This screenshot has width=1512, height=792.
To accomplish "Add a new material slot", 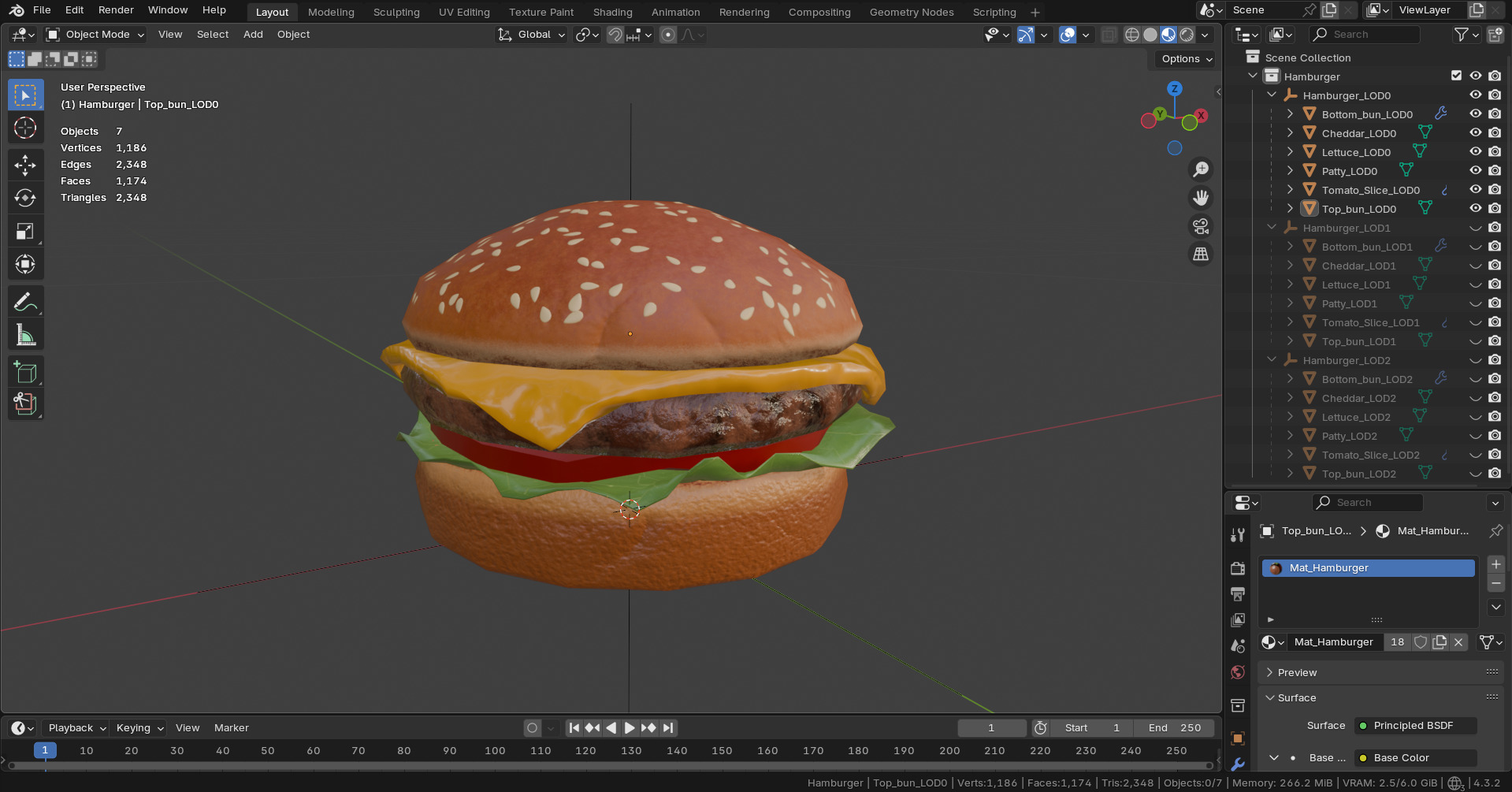I will (x=1496, y=564).
